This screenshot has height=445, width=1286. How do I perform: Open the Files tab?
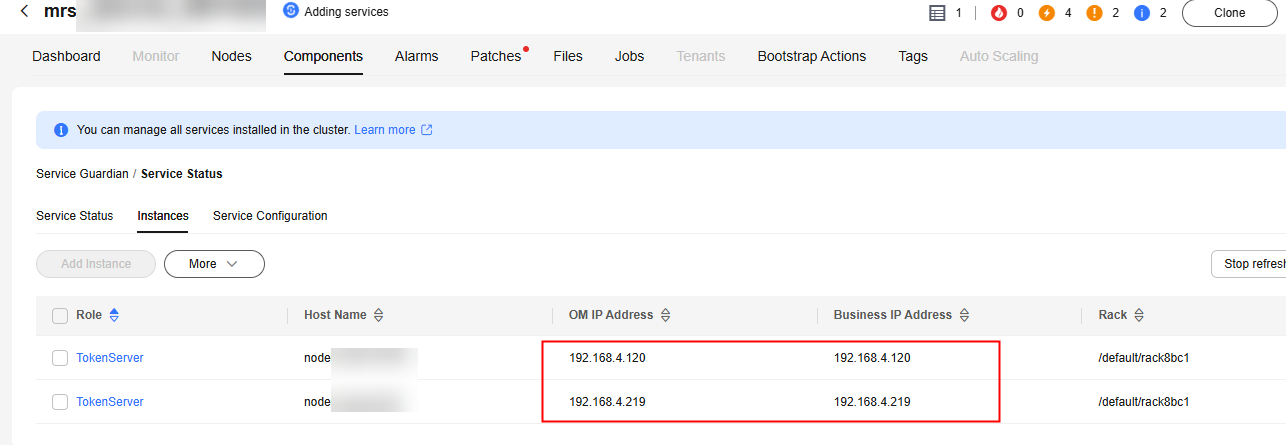568,56
